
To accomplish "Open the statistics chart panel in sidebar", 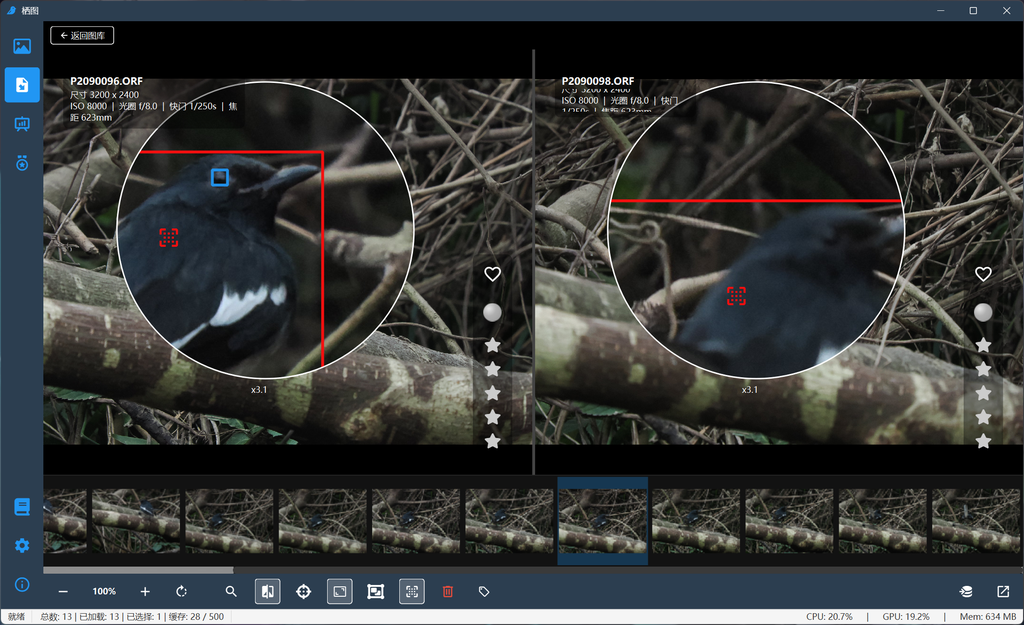I will [x=22, y=124].
